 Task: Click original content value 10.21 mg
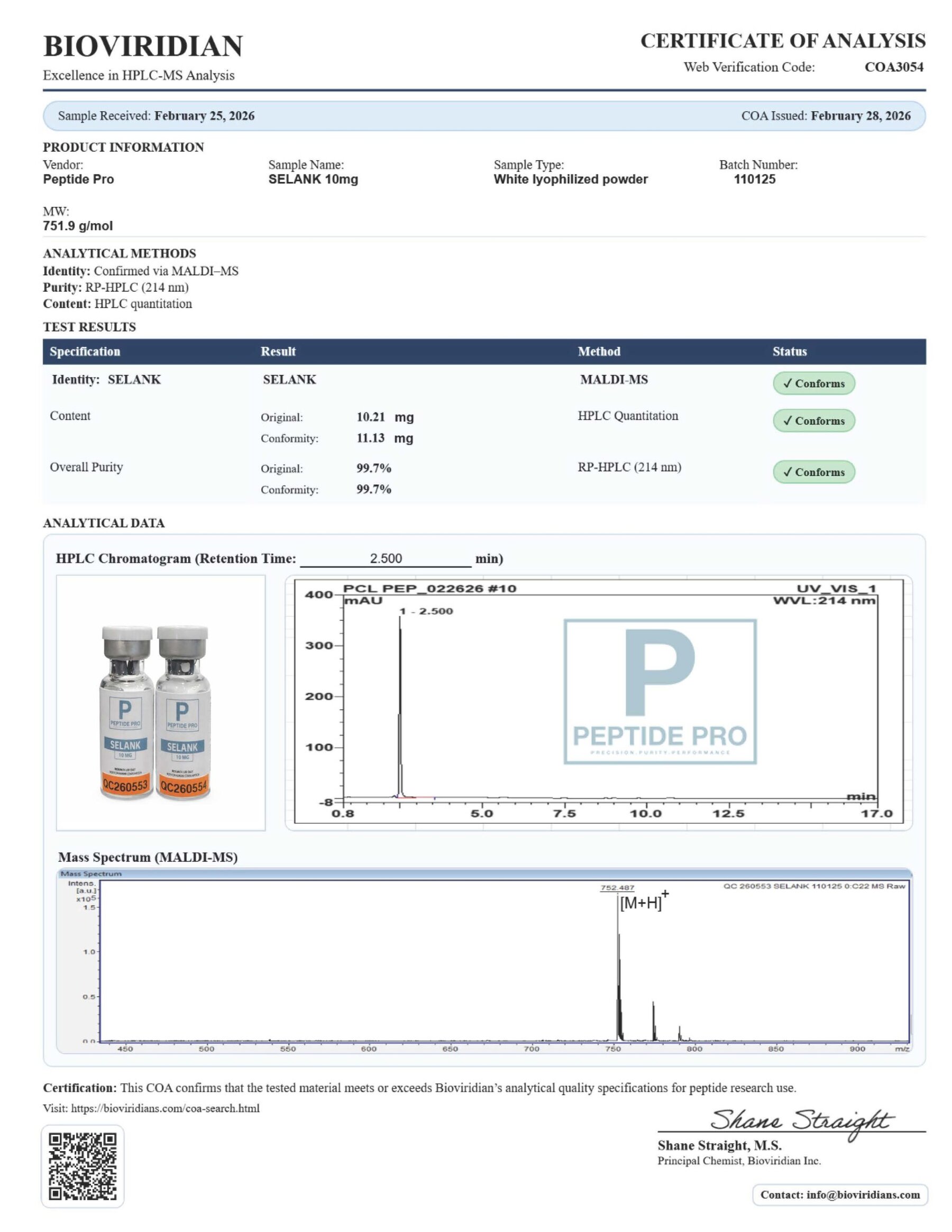tap(385, 417)
